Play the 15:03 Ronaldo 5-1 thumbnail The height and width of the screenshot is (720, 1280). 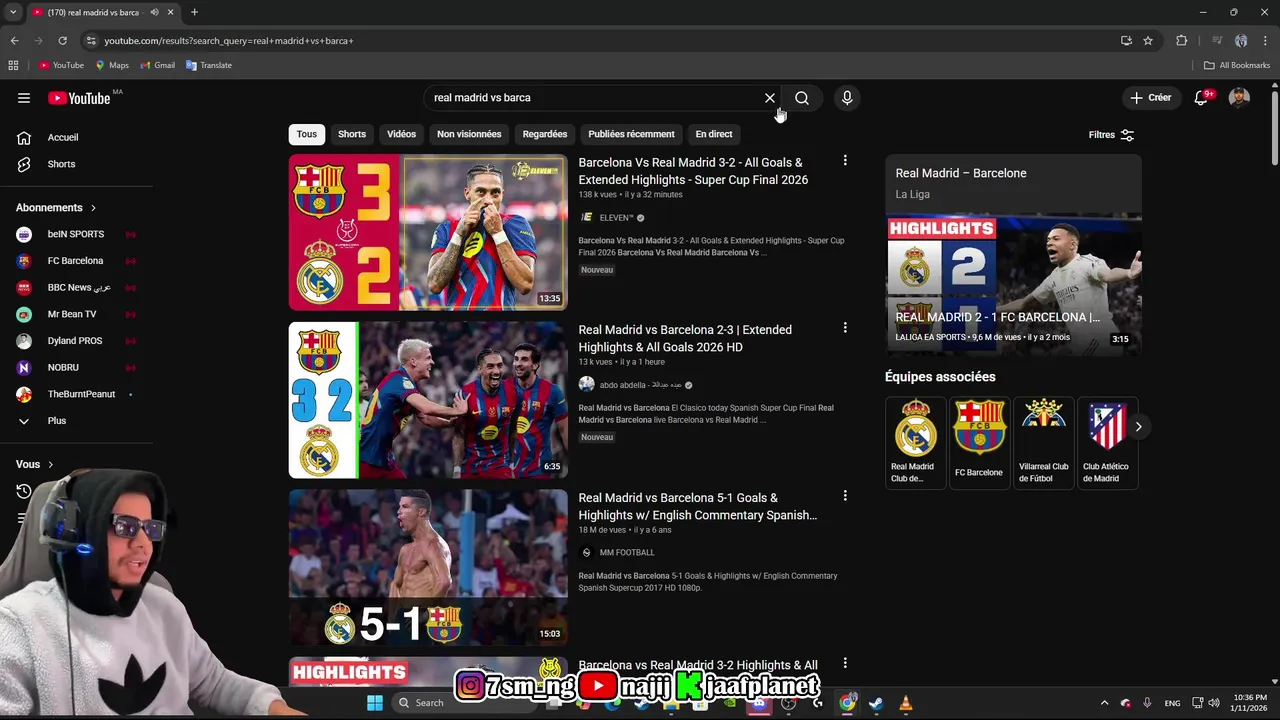(428, 567)
